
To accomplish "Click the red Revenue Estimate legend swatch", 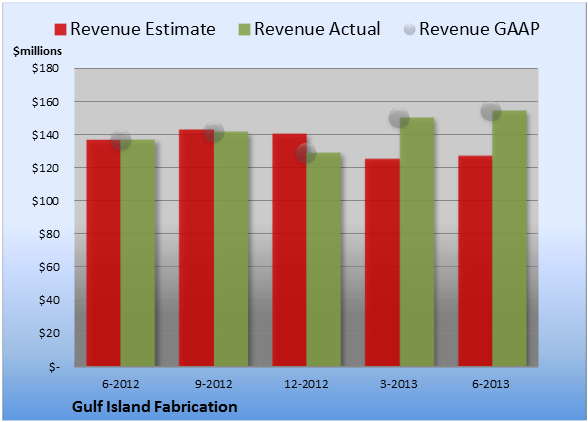I will click(60, 30).
